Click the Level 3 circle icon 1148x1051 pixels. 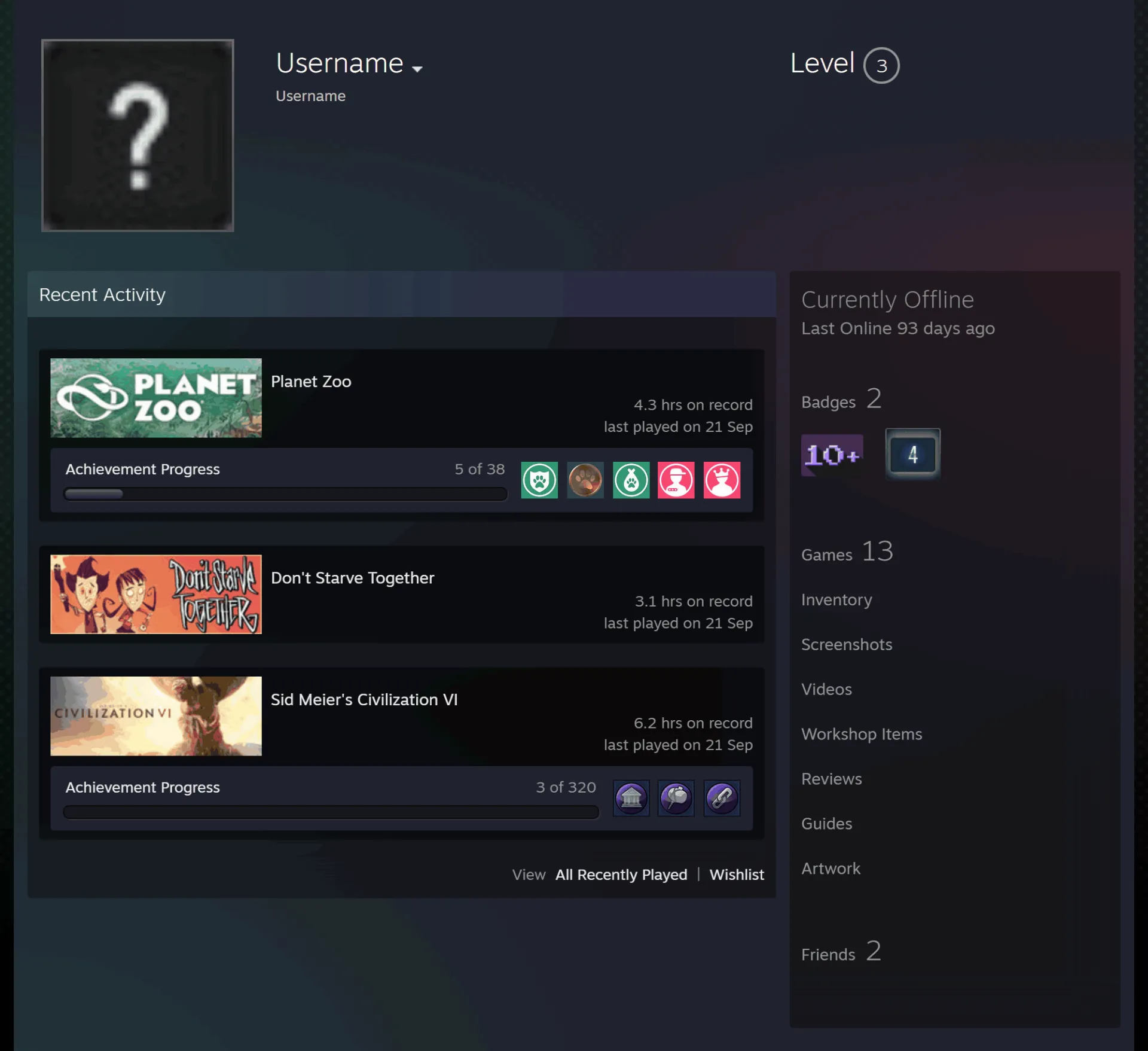[x=881, y=65]
